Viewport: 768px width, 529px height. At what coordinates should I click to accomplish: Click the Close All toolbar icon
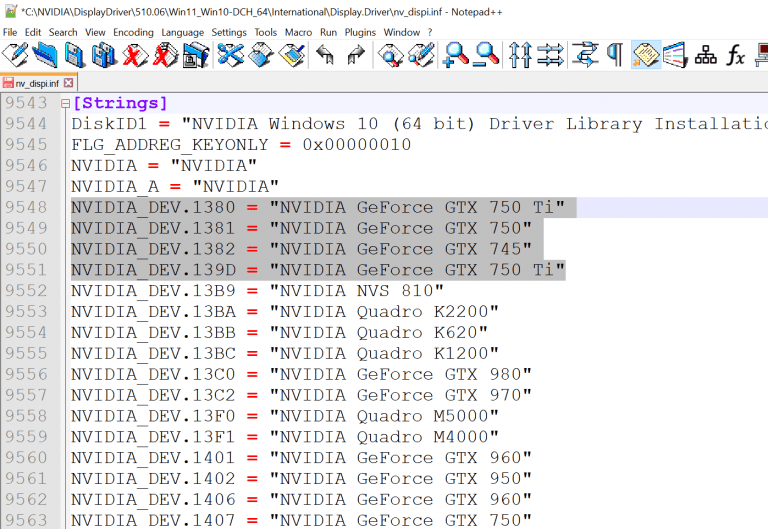(x=166, y=54)
